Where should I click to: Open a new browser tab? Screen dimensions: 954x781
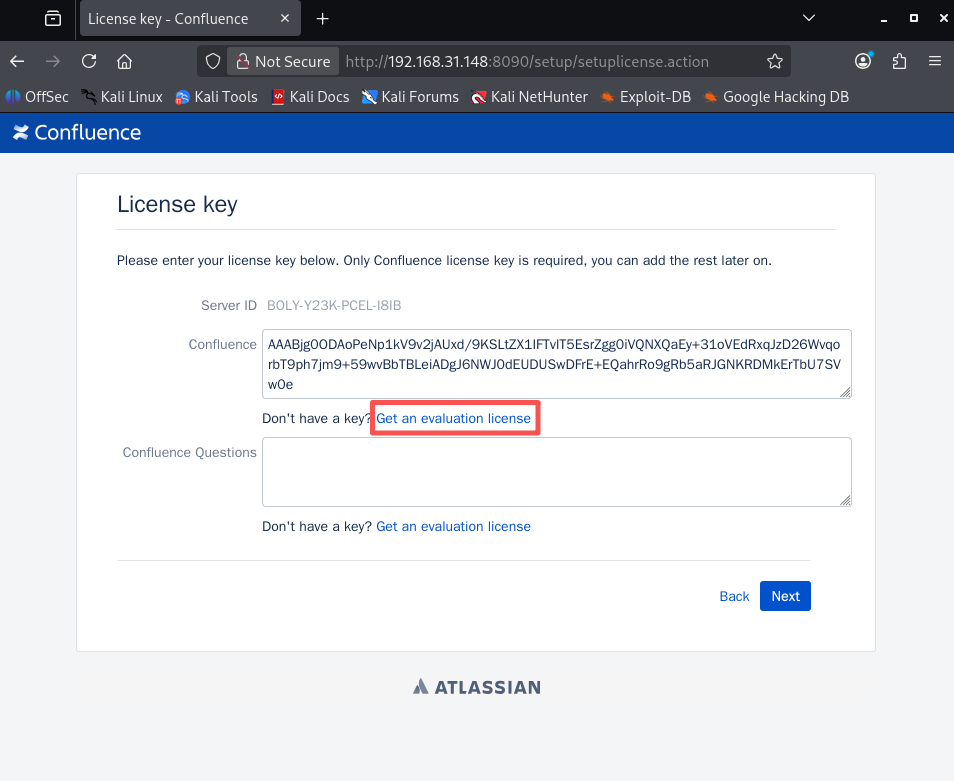pos(322,18)
